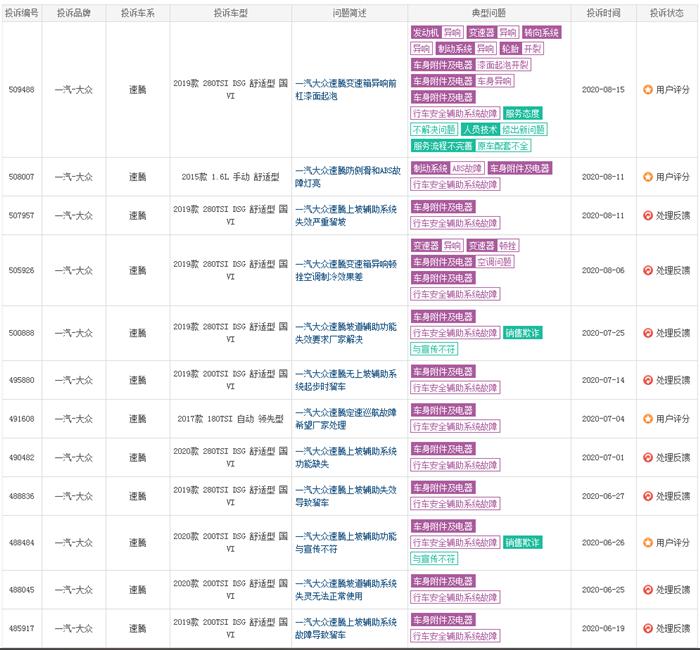The image size is (700, 650).
Task: Click the 空调问题 tag in row 505926
Action: click(495, 262)
